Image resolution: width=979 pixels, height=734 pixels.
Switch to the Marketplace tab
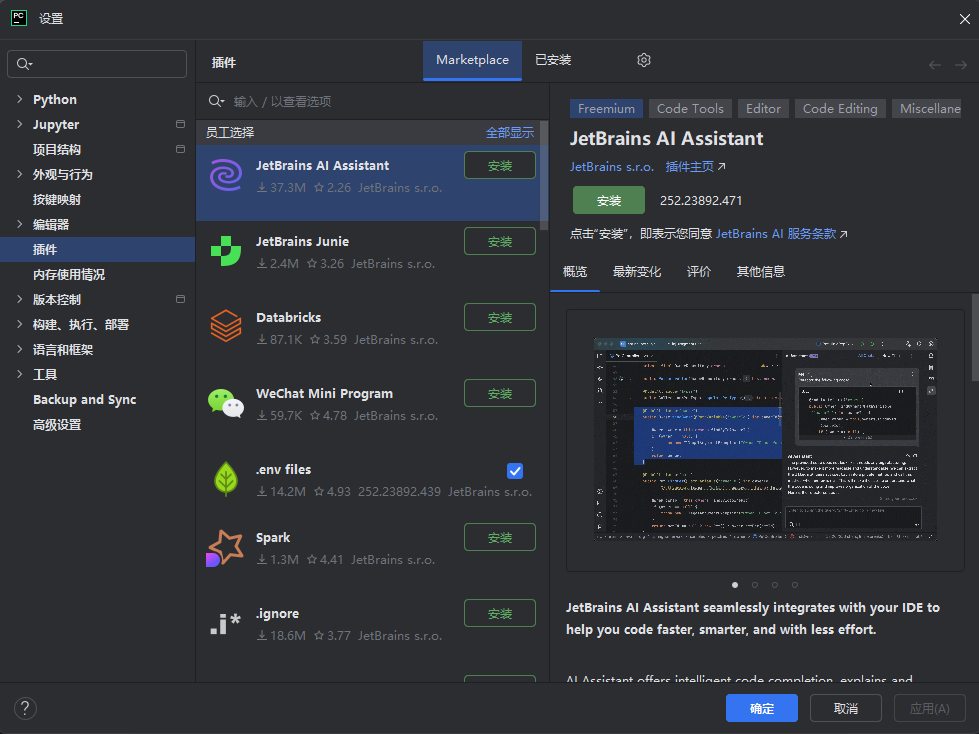pos(472,61)
